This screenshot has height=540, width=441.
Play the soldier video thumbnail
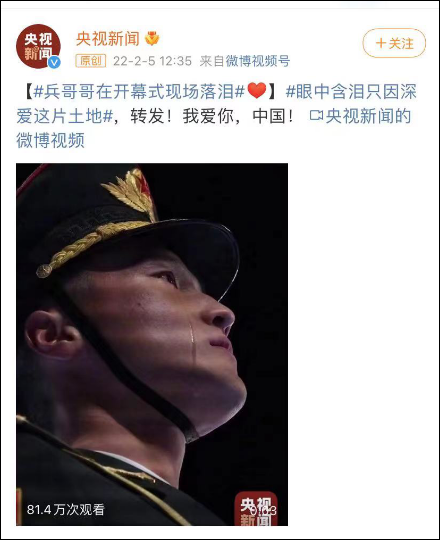tap(152, 344)
